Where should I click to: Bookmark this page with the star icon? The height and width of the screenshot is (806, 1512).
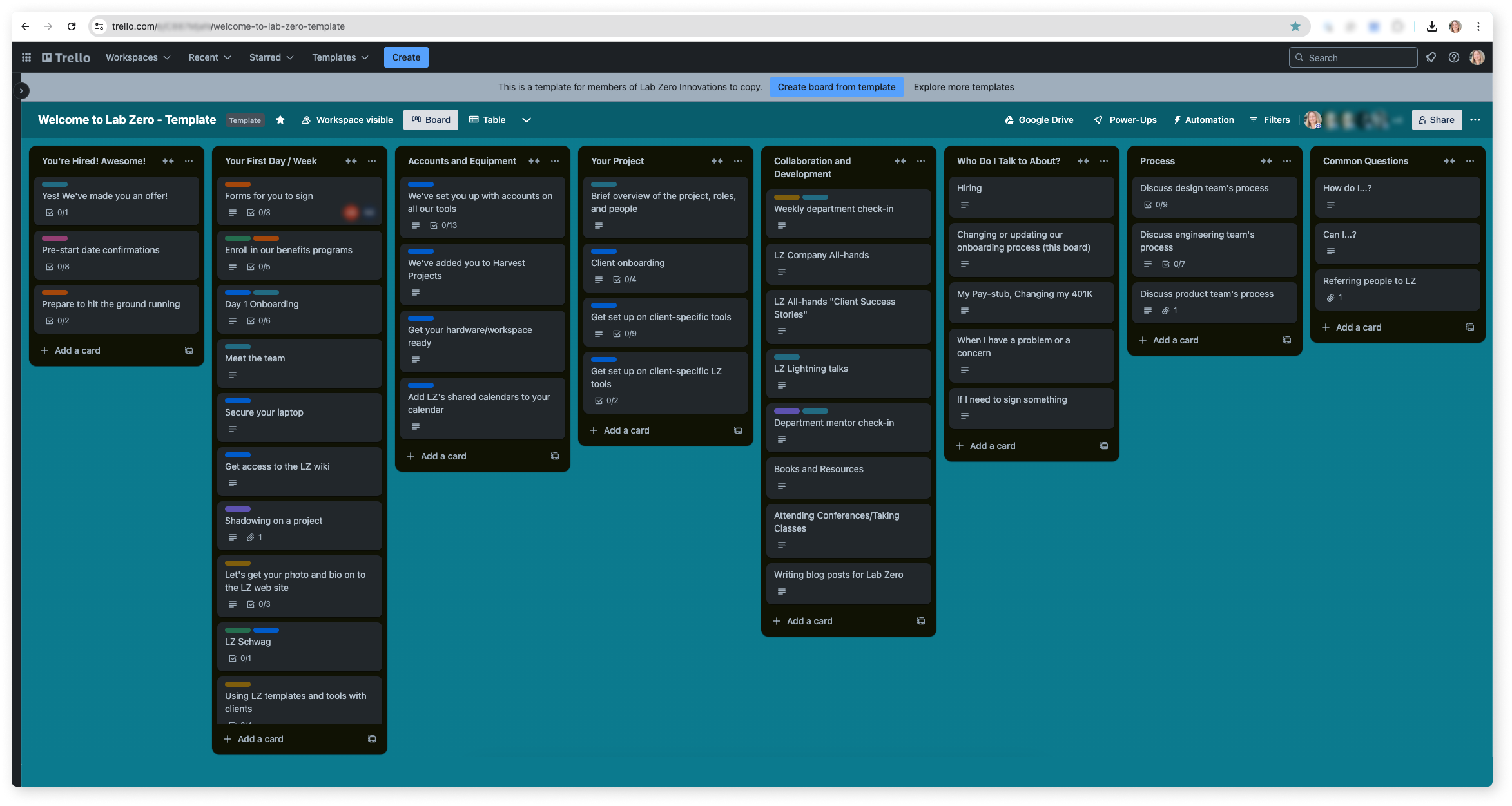pos(1295,26)
